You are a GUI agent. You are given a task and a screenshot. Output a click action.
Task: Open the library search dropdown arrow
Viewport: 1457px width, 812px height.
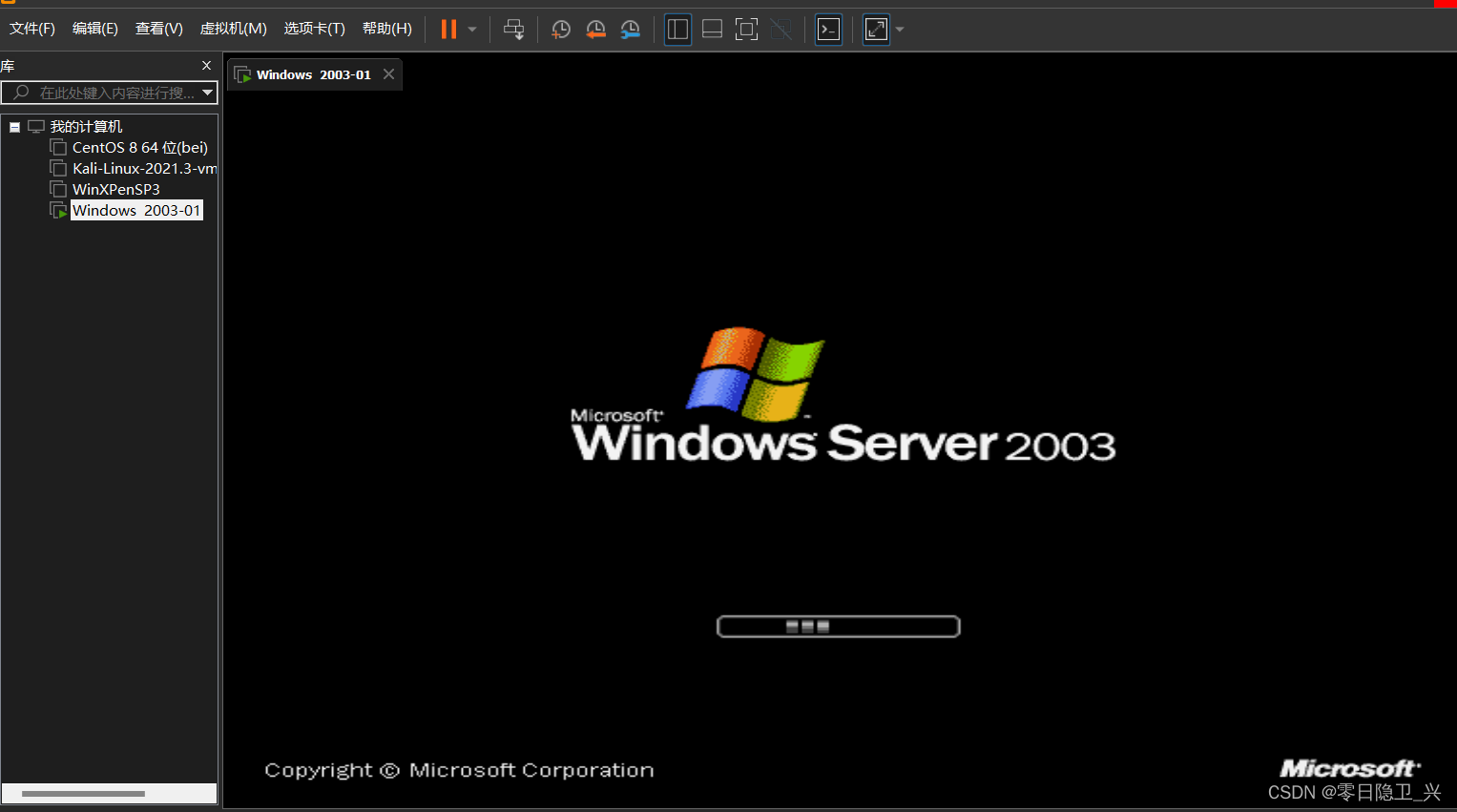point(207,93)
